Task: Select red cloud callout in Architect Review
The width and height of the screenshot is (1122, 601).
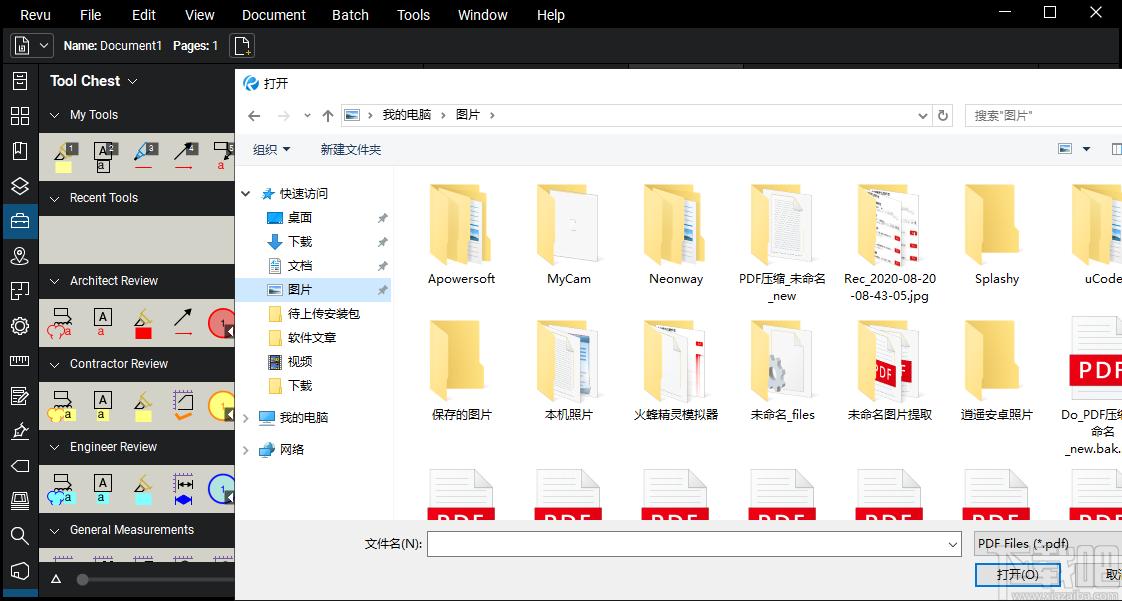Action: pyautogui.click(x=60, y=323)
